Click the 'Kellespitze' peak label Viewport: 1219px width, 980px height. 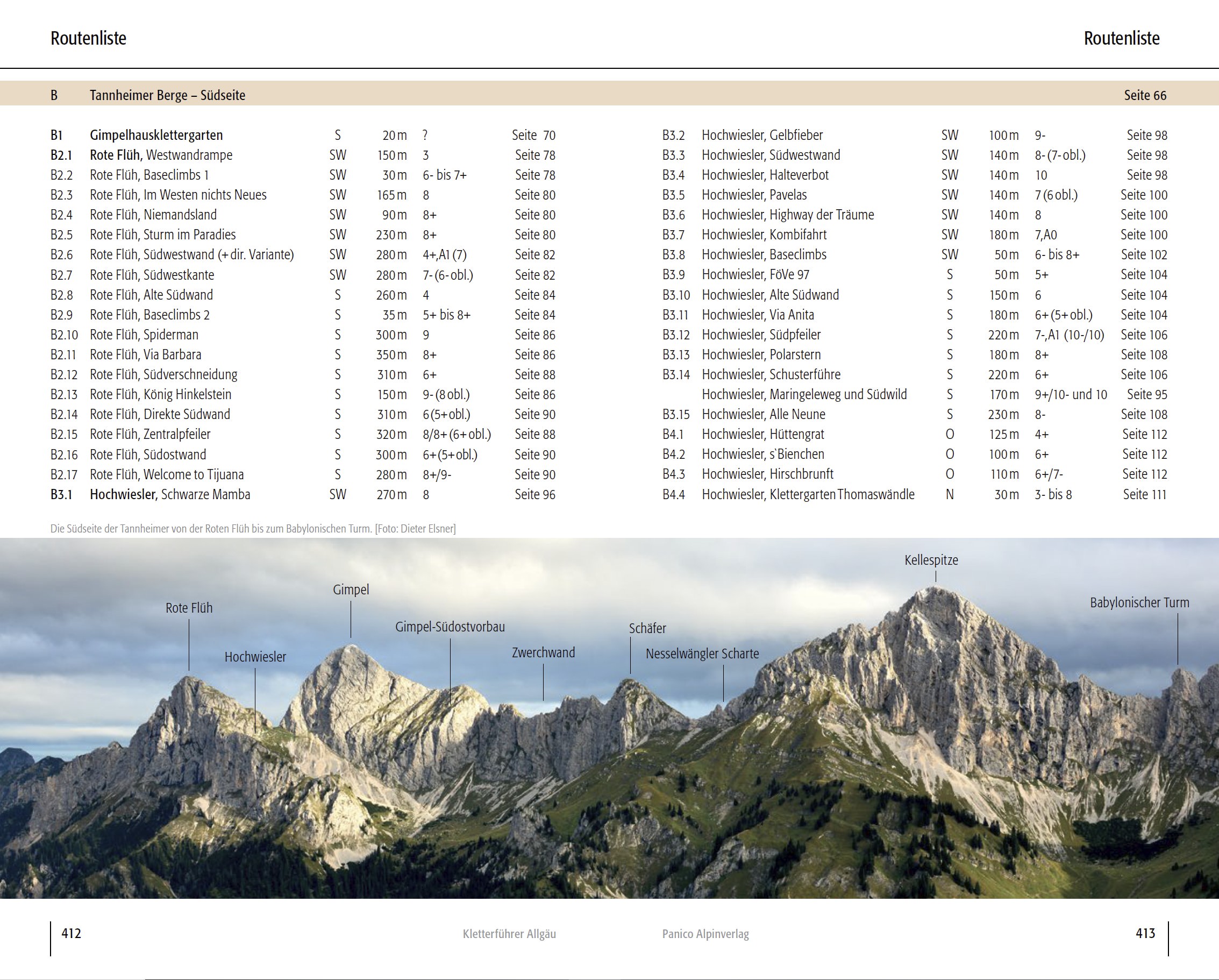(931, 560)
